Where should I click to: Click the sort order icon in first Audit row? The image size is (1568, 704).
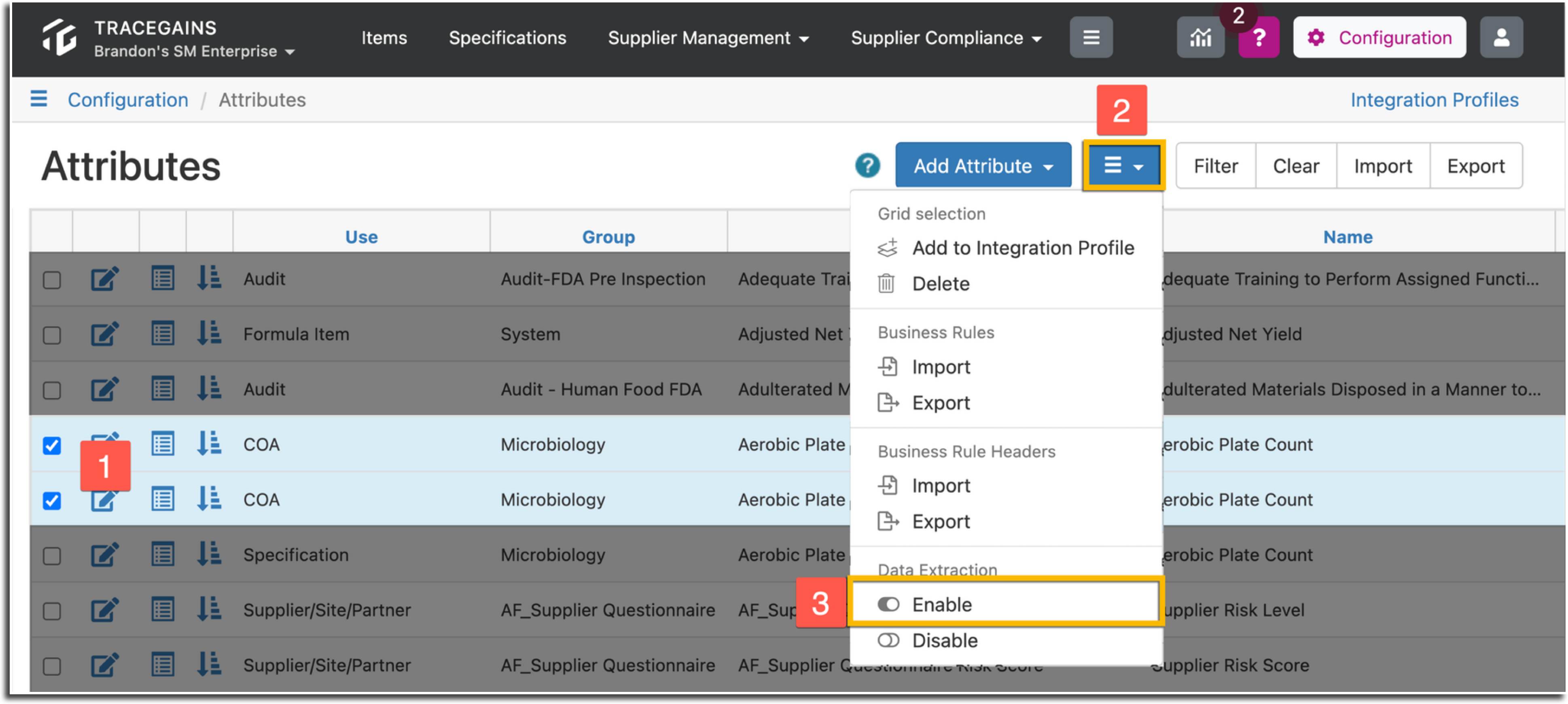click(209, 278)
